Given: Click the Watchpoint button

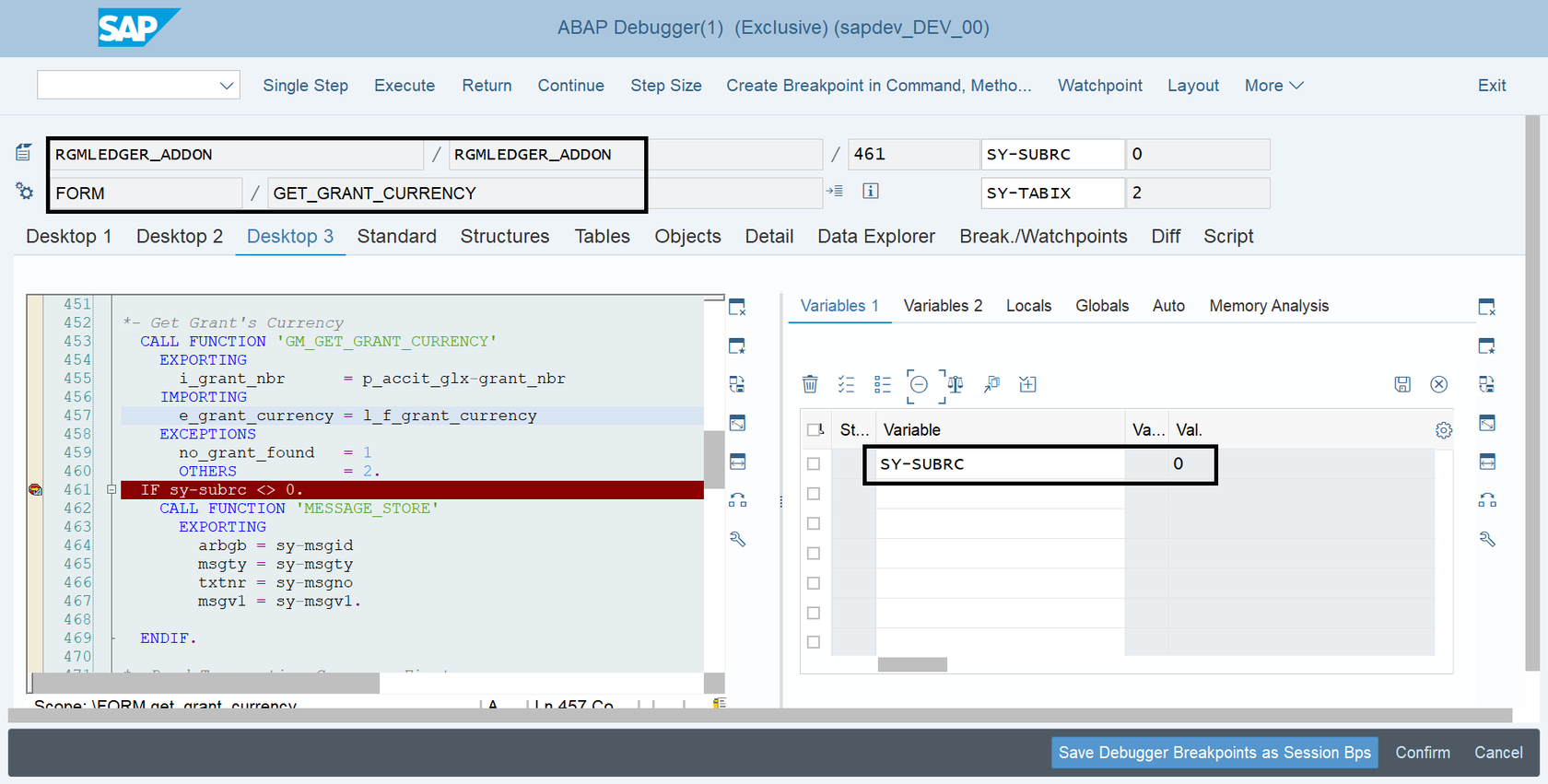Looking at the screenshot, I should pos(1100,86).
